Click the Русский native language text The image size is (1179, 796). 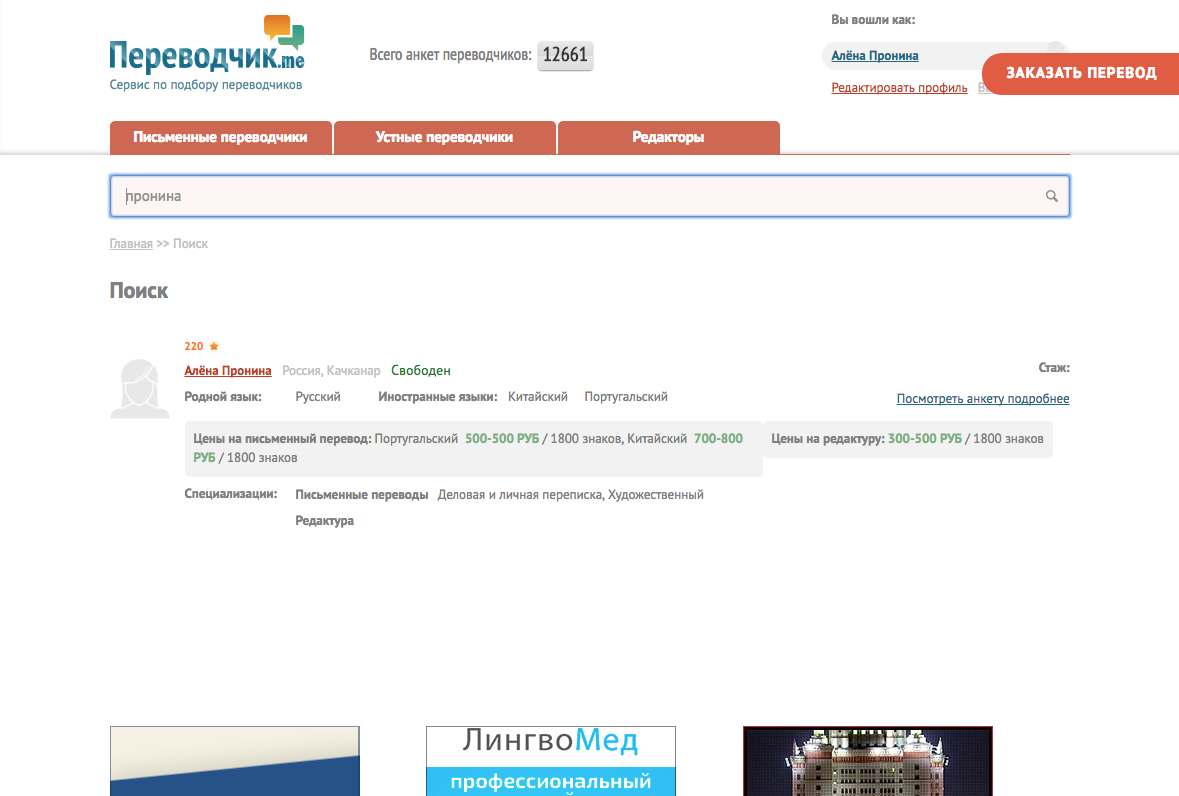[x=317, y=397]
